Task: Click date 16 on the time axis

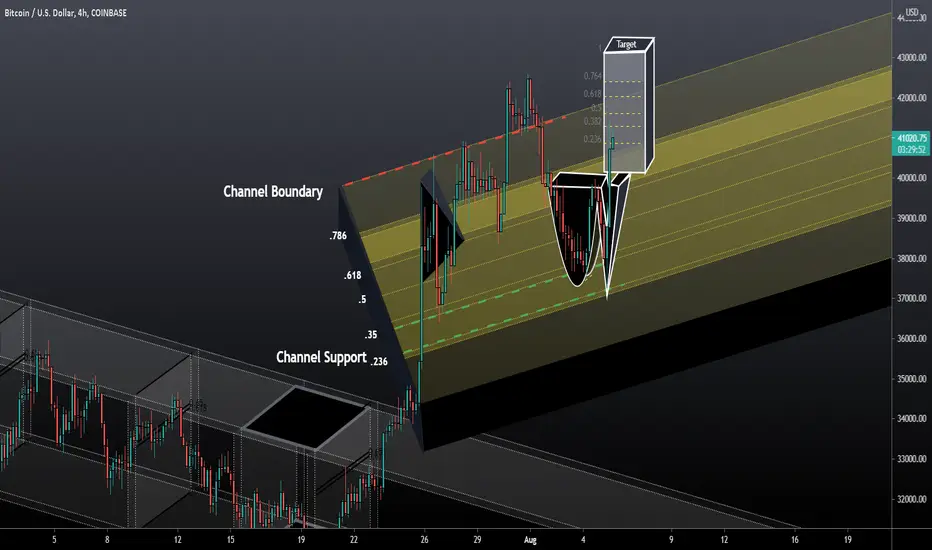Action: [x=795, y=540]
